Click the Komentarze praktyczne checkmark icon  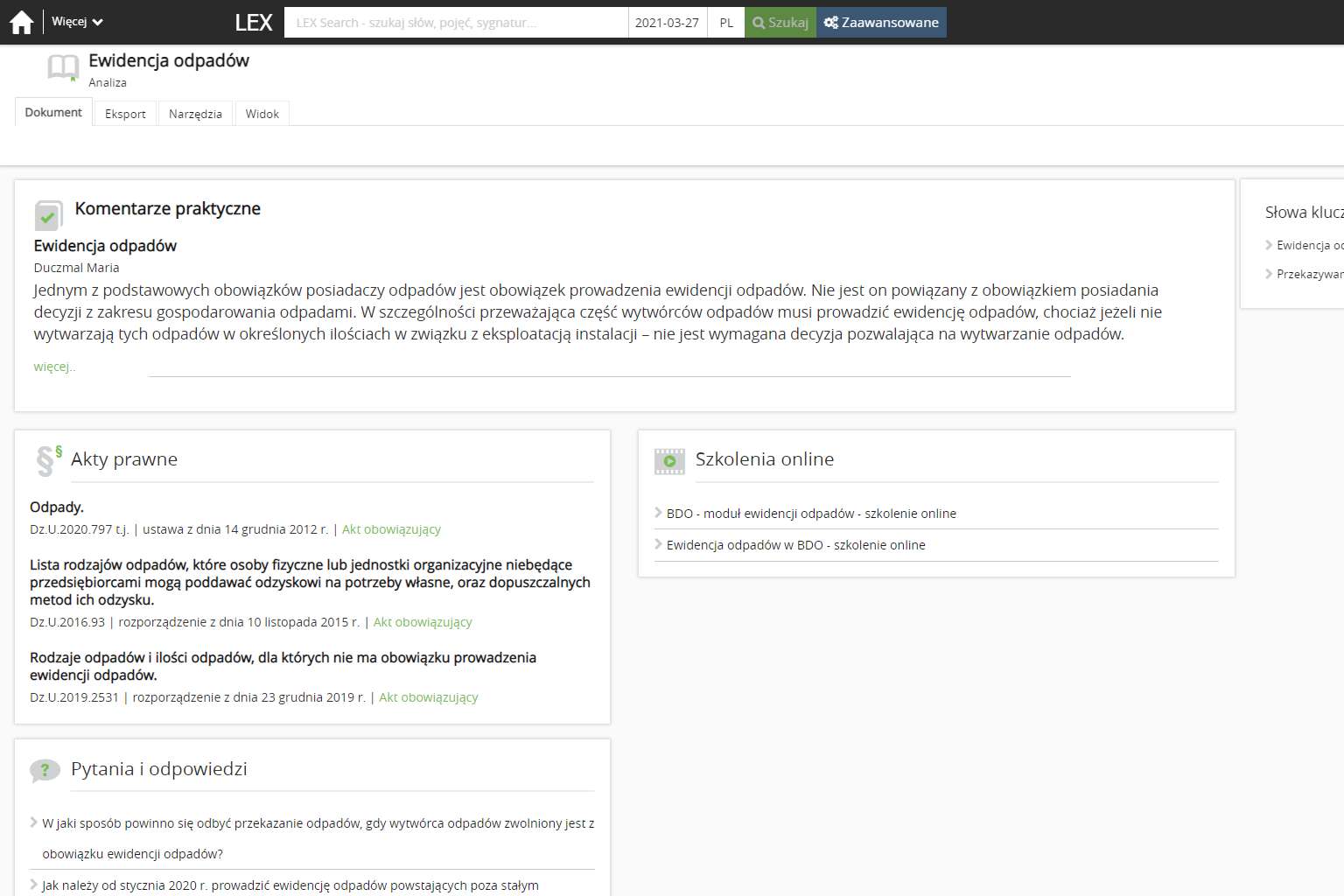click(x=48, y=214)
